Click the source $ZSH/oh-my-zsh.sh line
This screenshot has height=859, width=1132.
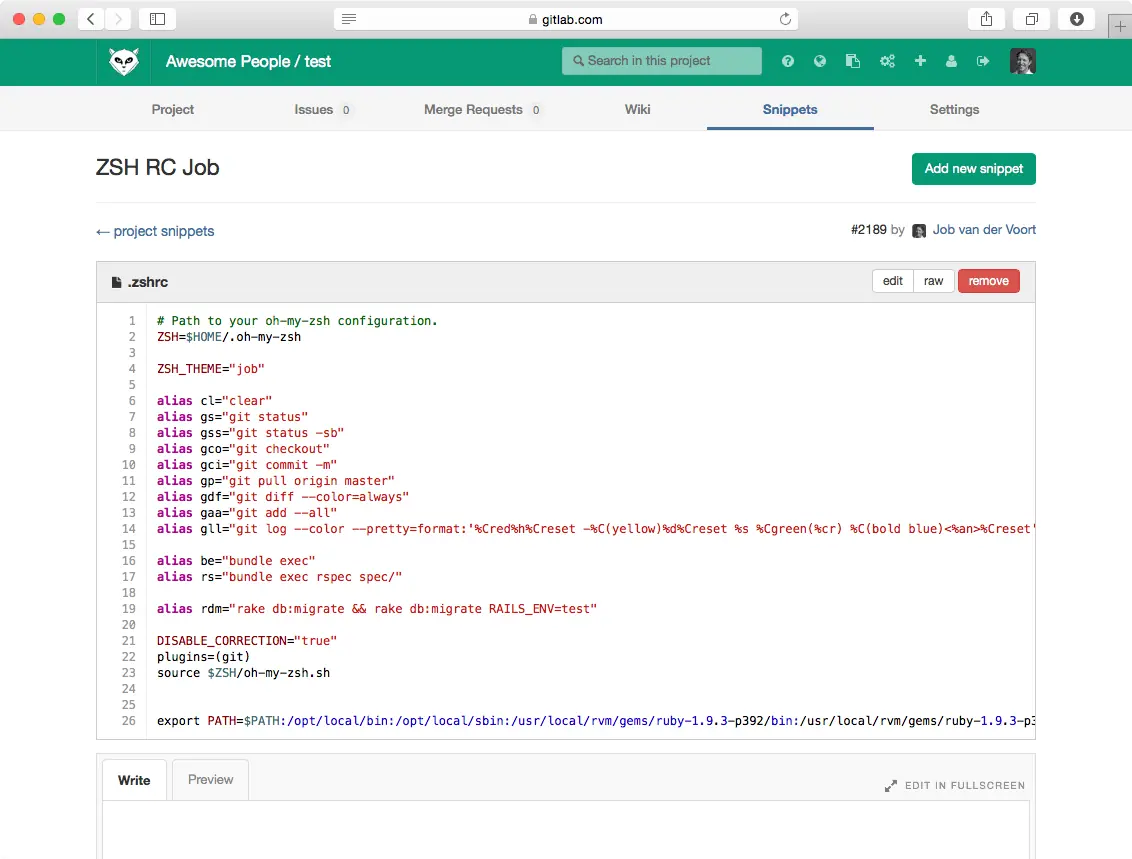[243, 673]
